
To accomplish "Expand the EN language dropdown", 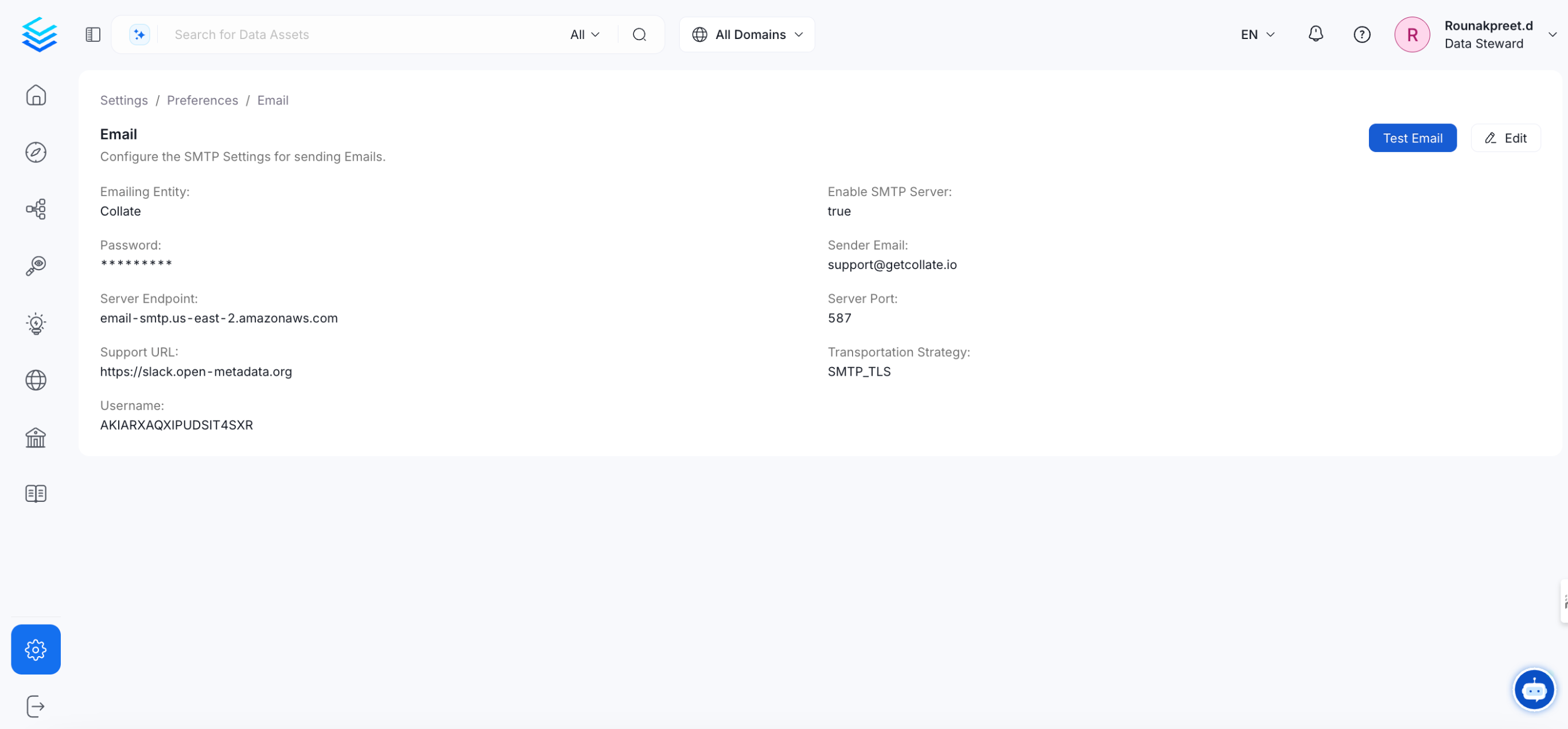I will point(1257,34).
